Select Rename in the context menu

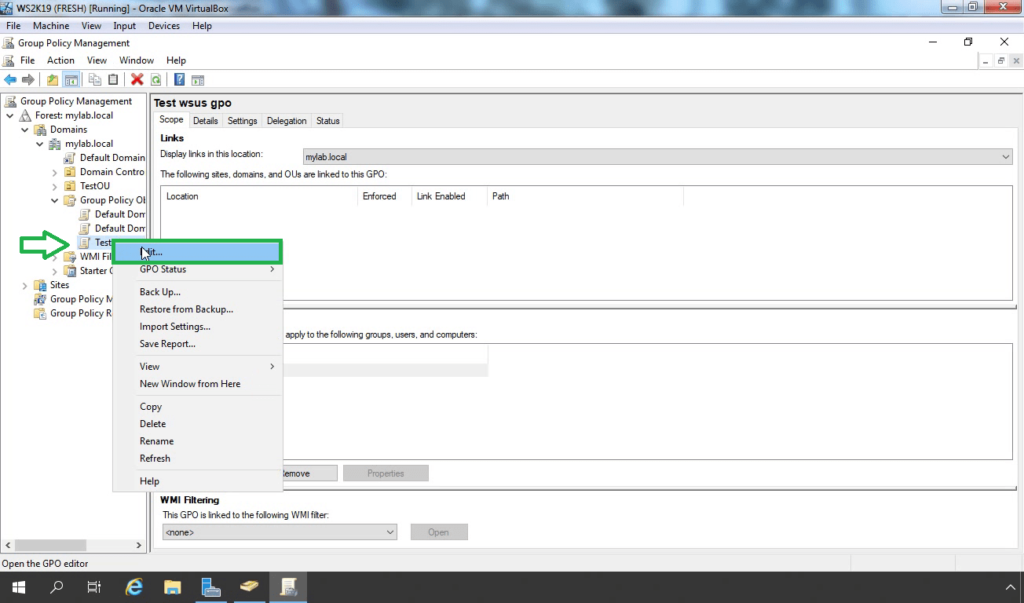pos(197,441)
